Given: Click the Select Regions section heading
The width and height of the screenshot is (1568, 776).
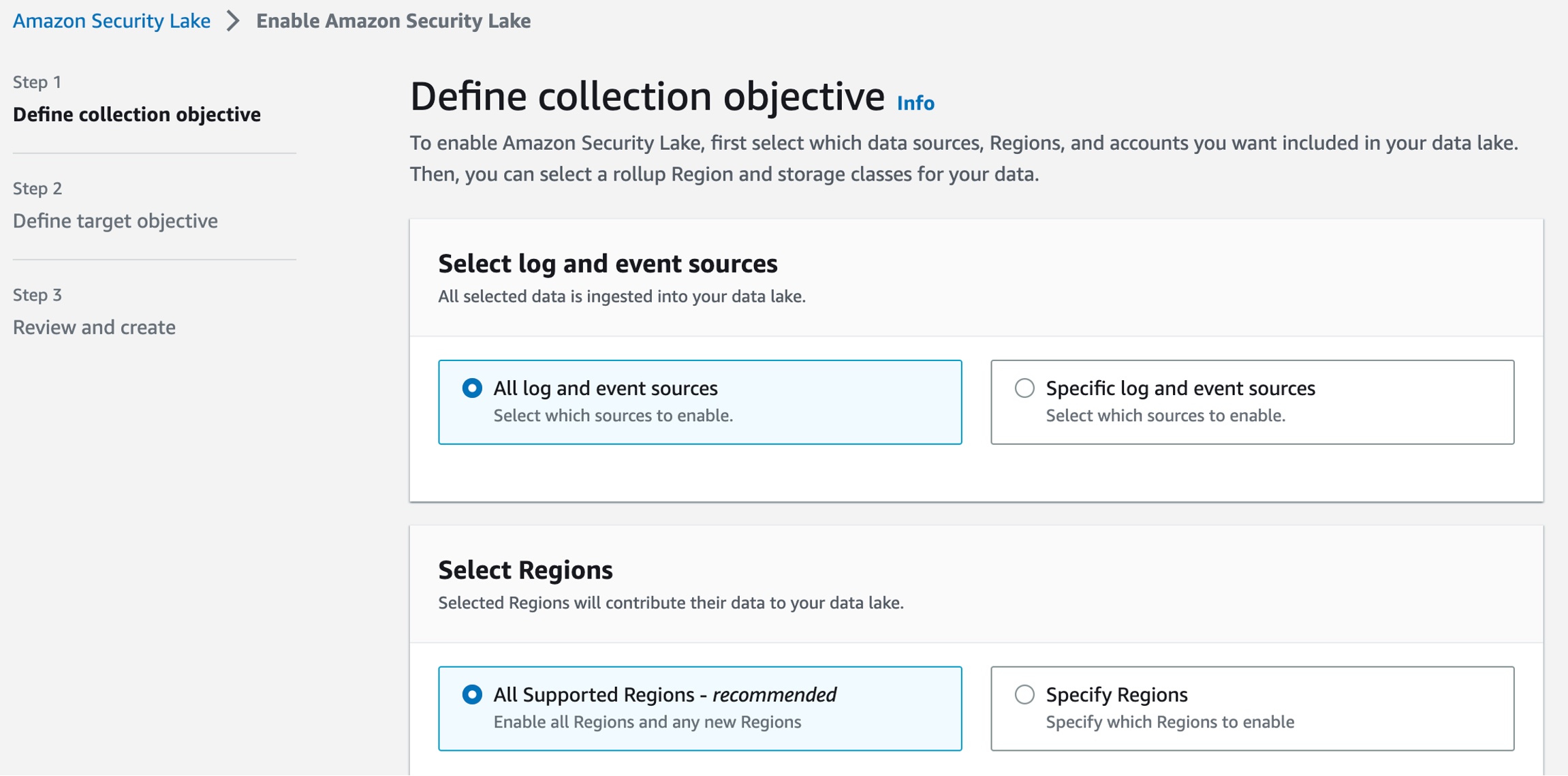Looking at the screenshot, I should pos(525,570).
